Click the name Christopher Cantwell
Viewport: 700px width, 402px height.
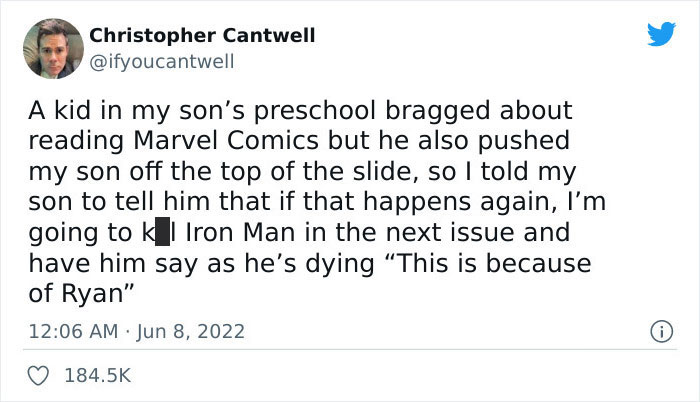(x=202, y=36)
